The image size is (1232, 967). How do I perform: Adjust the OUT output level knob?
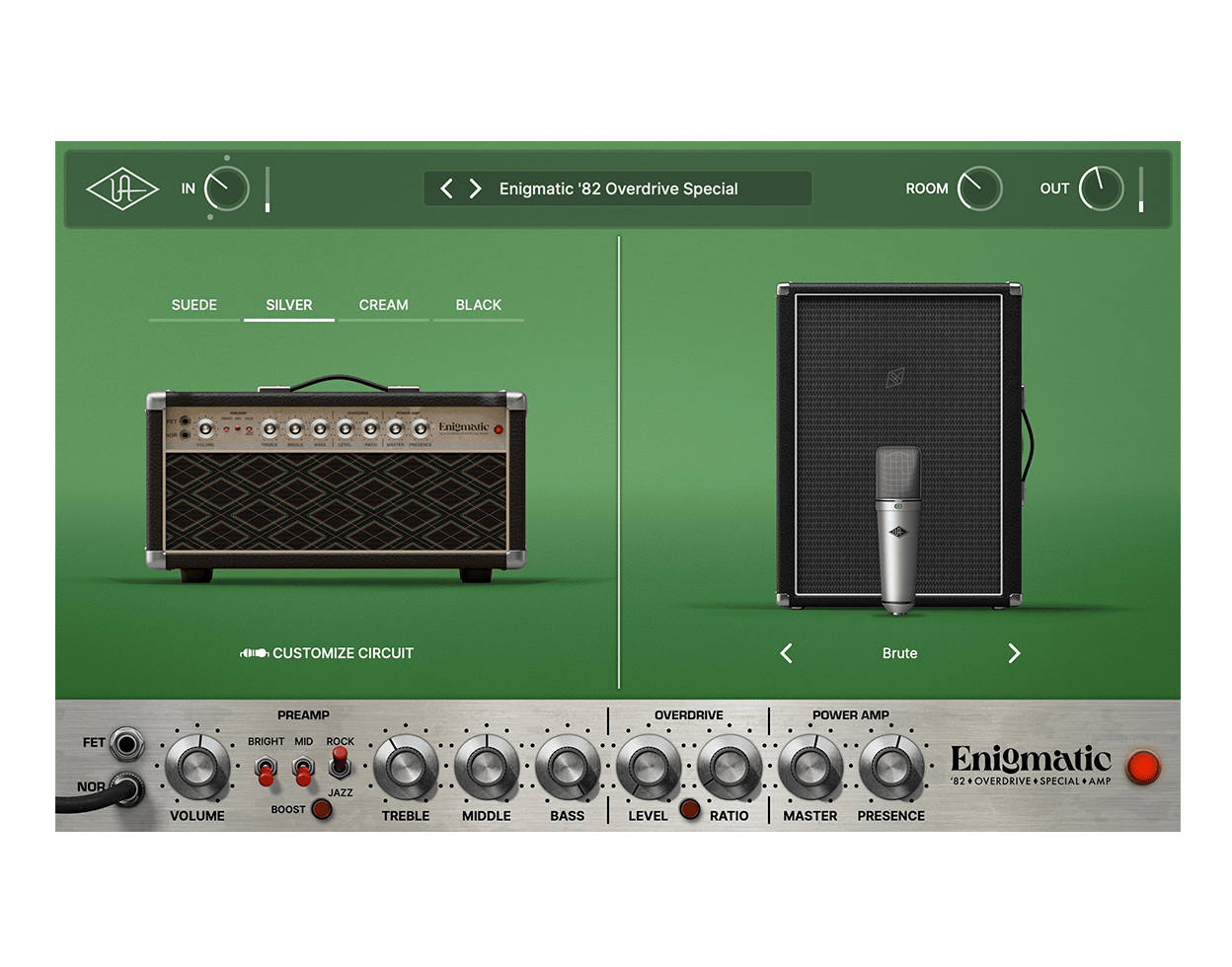coord(1102,188)
